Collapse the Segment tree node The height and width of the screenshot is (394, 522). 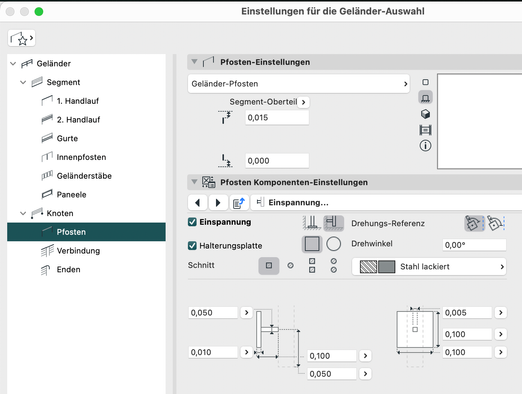23,82
